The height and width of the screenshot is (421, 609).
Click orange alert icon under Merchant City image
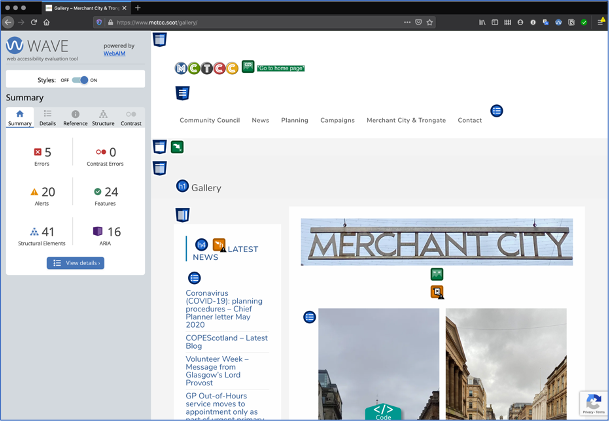[437, 292]
